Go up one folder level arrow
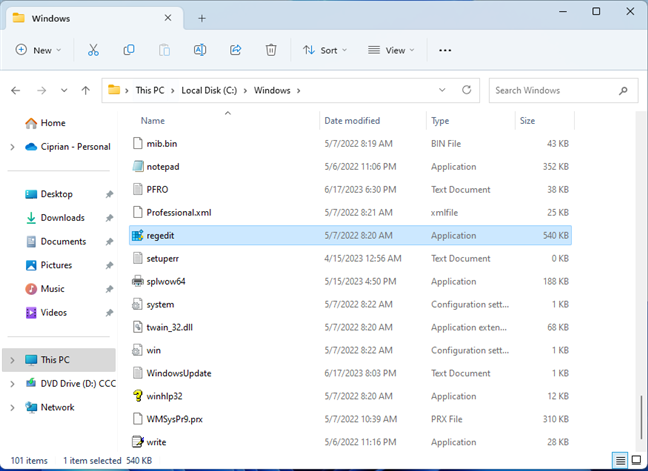The height and width of the screenshot is (471, 648). click(x=86, y=90)
